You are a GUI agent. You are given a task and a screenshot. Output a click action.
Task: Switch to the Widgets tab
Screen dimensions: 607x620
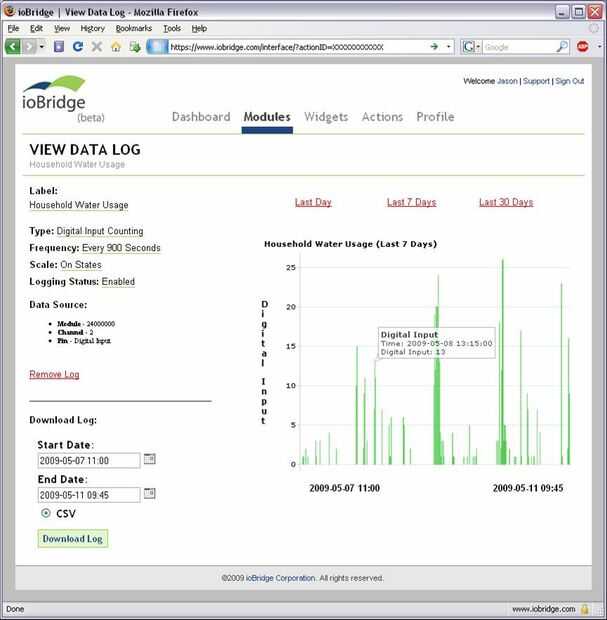pyautogui.click(x=326, y=117)
